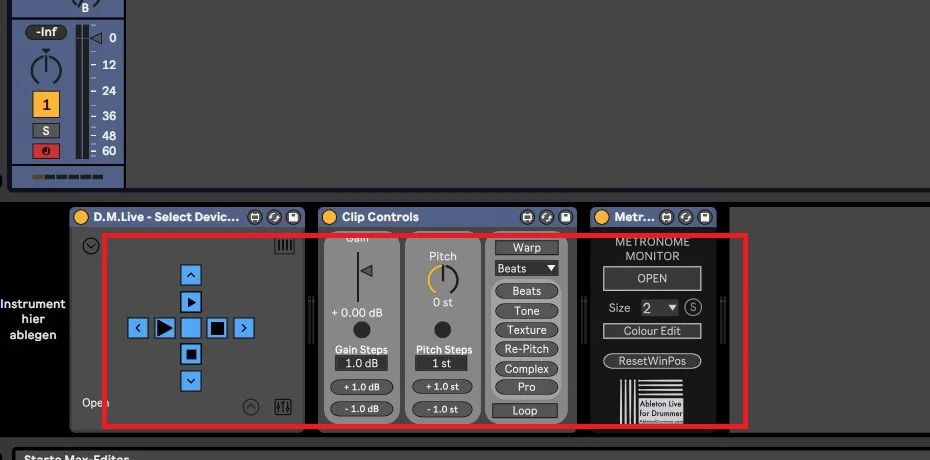Click the black circle under + 0.00 dB

pos(362,330)
